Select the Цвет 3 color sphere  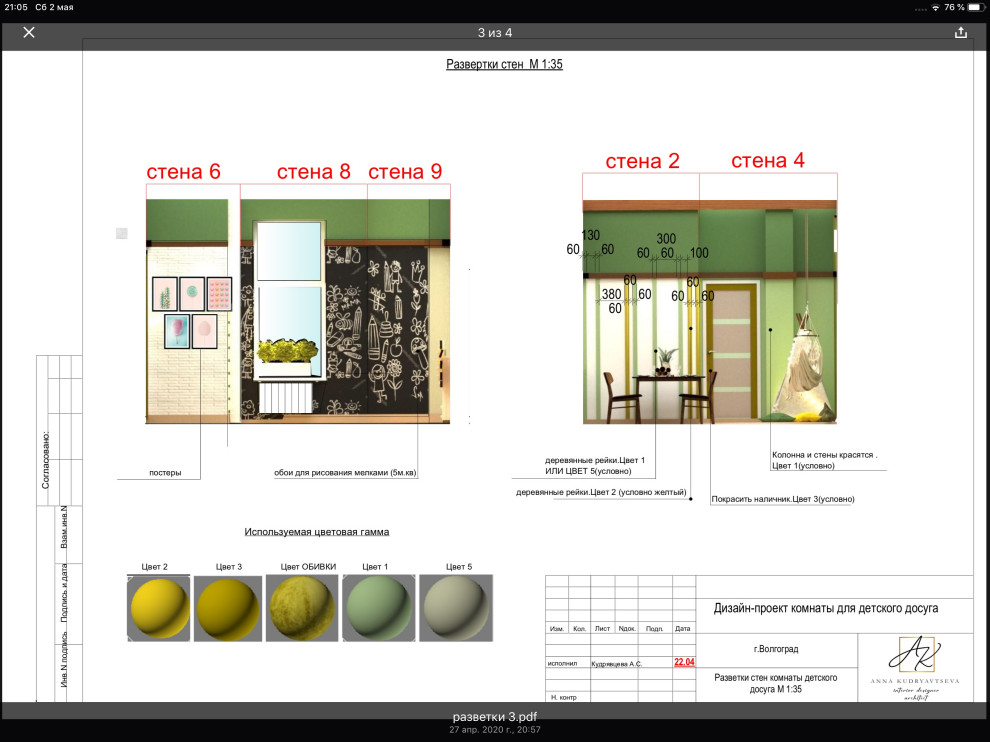pos(227,608)
